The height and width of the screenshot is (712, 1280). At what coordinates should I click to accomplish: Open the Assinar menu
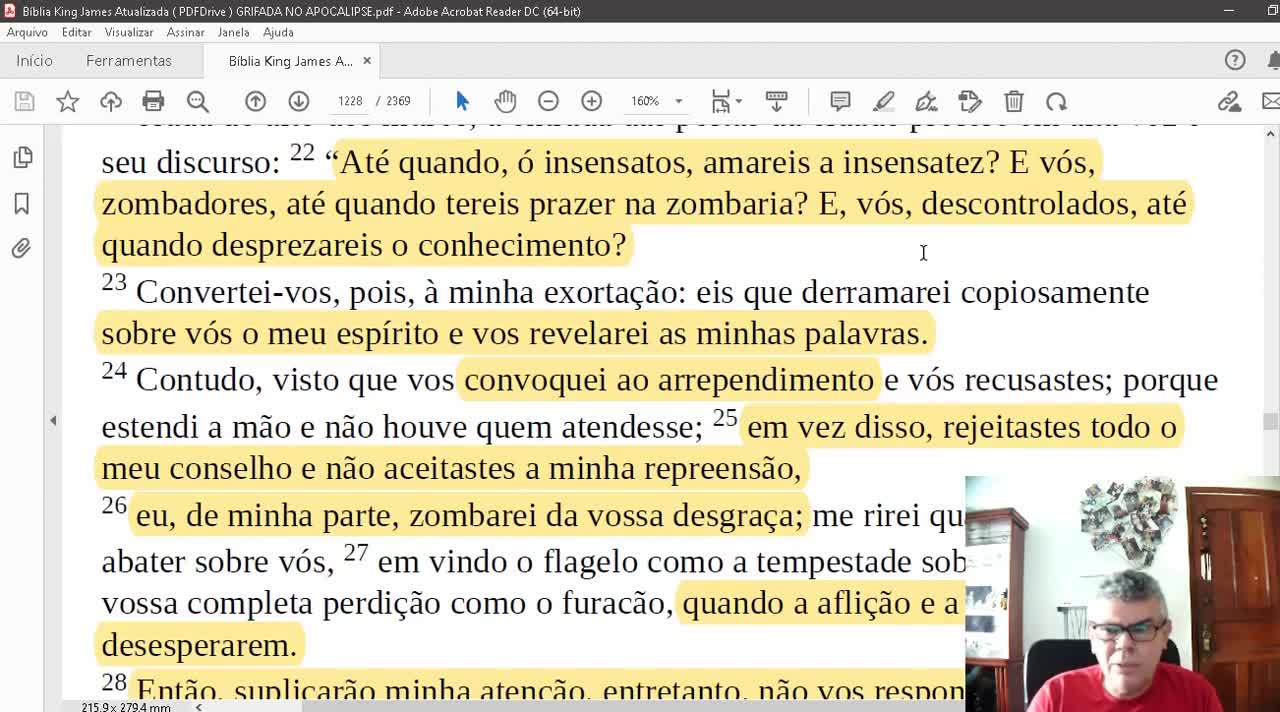[185, 32]
